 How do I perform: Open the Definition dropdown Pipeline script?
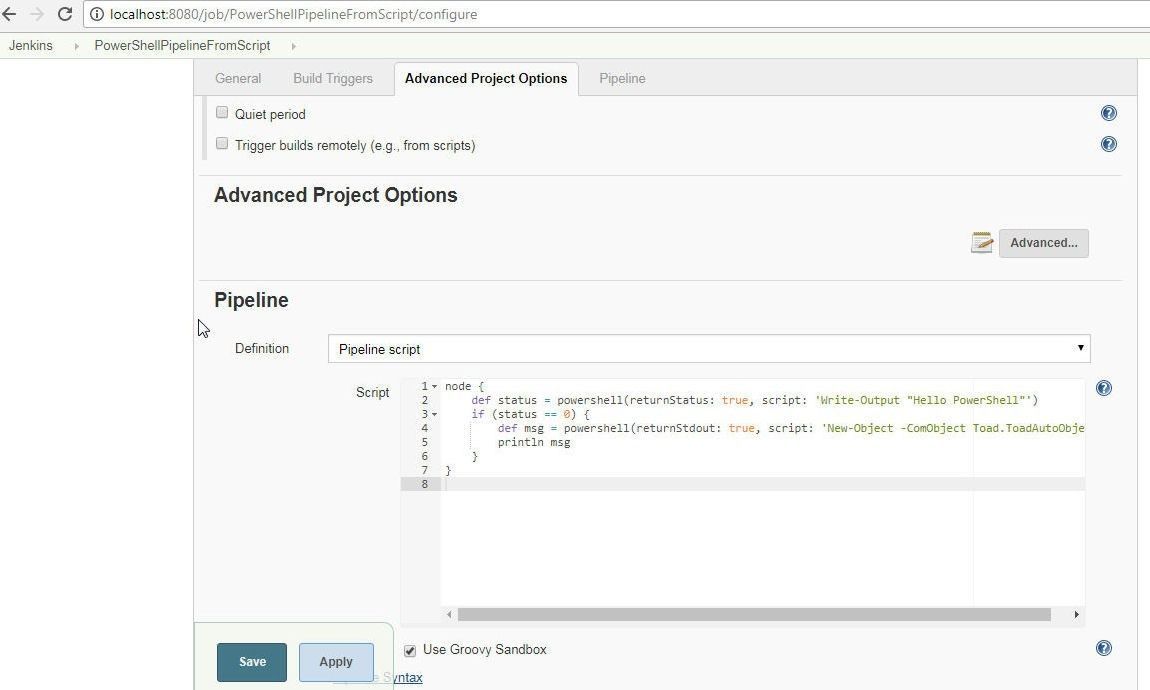708,349
